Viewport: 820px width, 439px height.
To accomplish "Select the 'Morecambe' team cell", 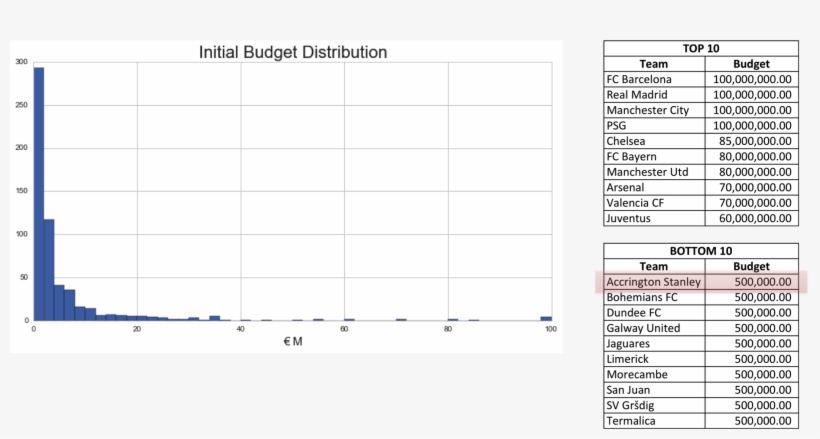I will point(654,374).
